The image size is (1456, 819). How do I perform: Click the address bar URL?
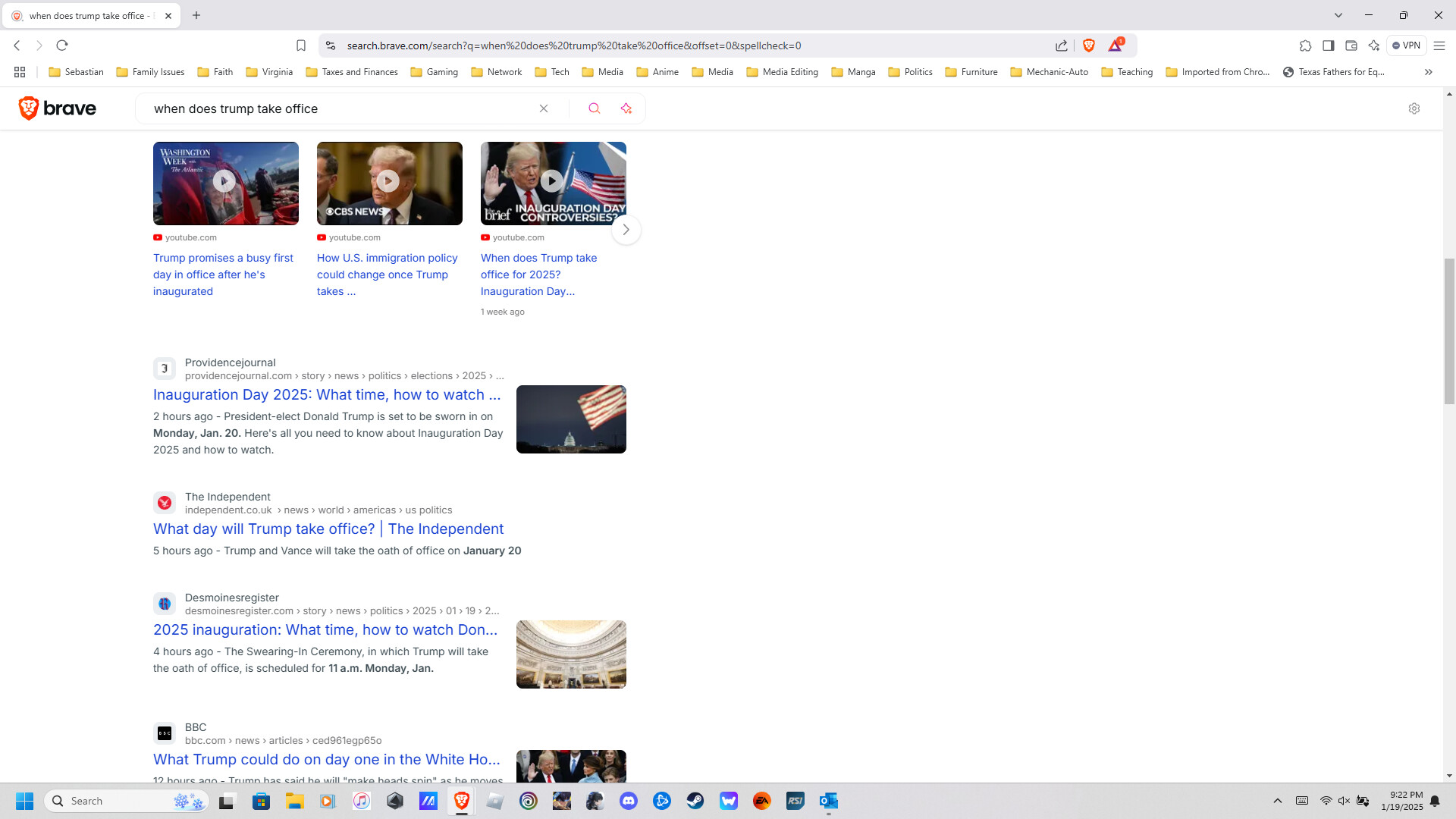point(574,45)
